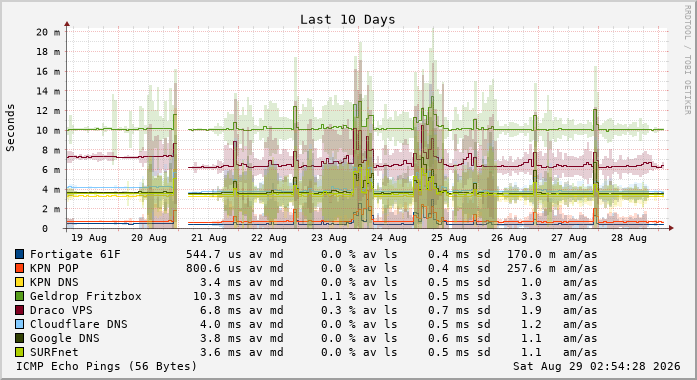The image size is (697, 380).
Task: Click the '27 Aug' x-axis date label
Action: 569,238
